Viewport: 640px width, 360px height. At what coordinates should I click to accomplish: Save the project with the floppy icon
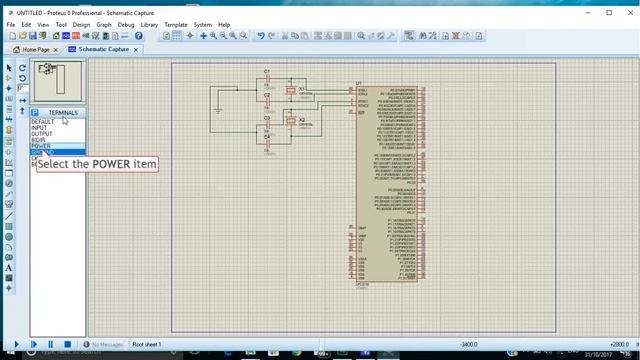[x=32, y=36]
